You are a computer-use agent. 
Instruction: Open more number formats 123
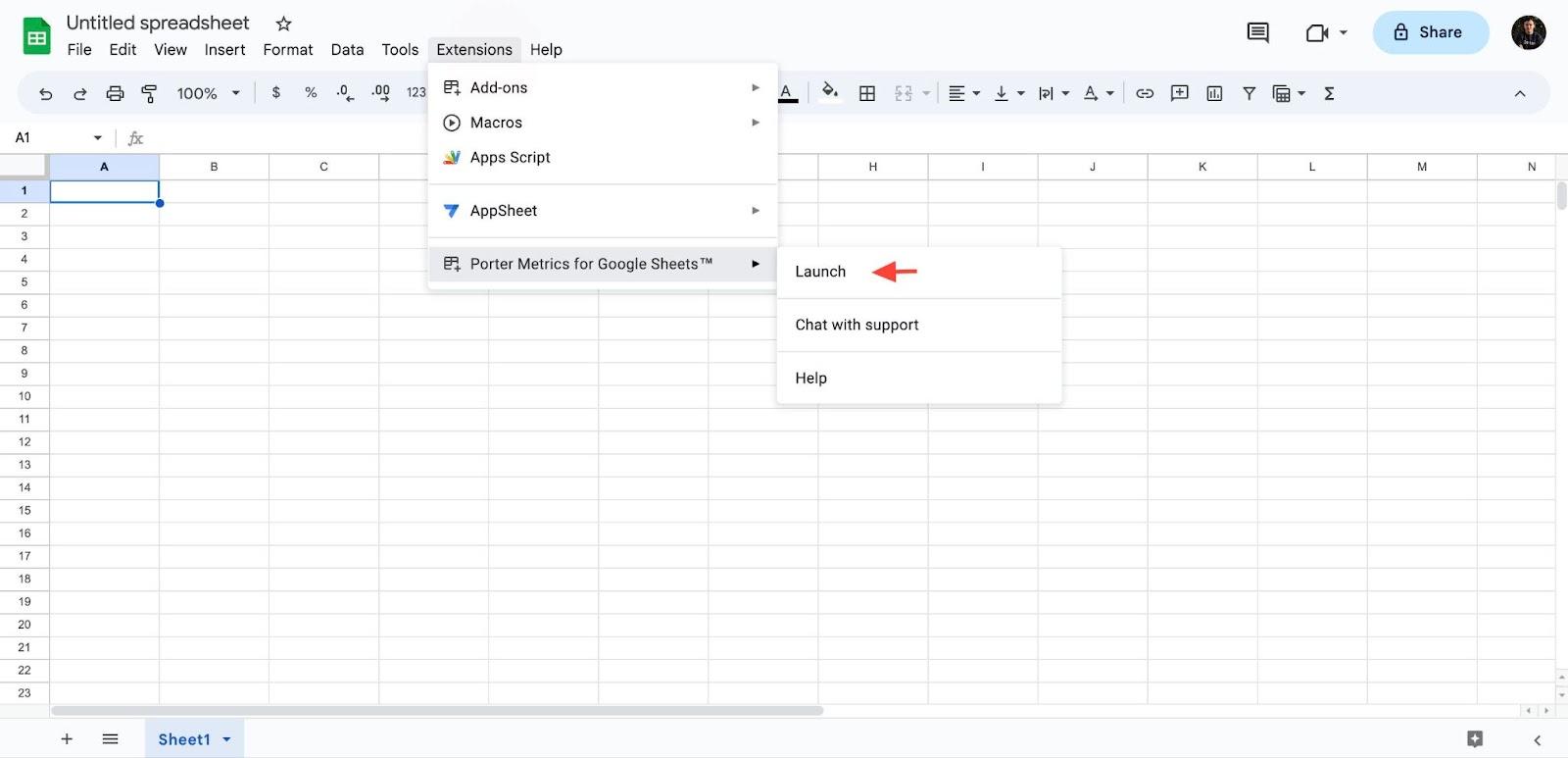pyautogui.click(x=416, y=92)
